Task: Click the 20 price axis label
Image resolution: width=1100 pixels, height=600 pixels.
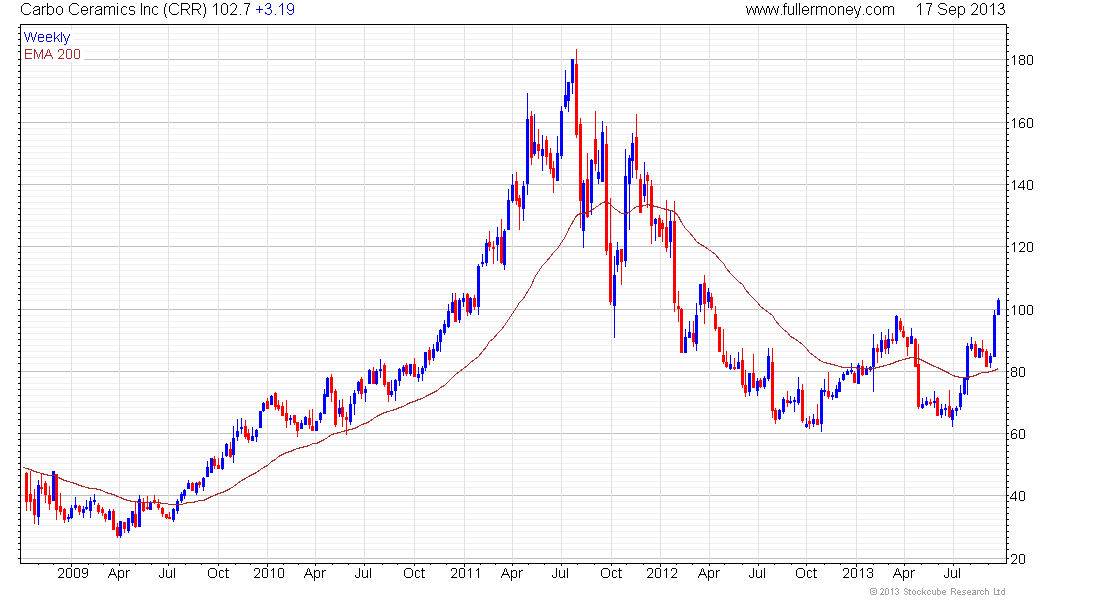Action: pos(1018,559)
